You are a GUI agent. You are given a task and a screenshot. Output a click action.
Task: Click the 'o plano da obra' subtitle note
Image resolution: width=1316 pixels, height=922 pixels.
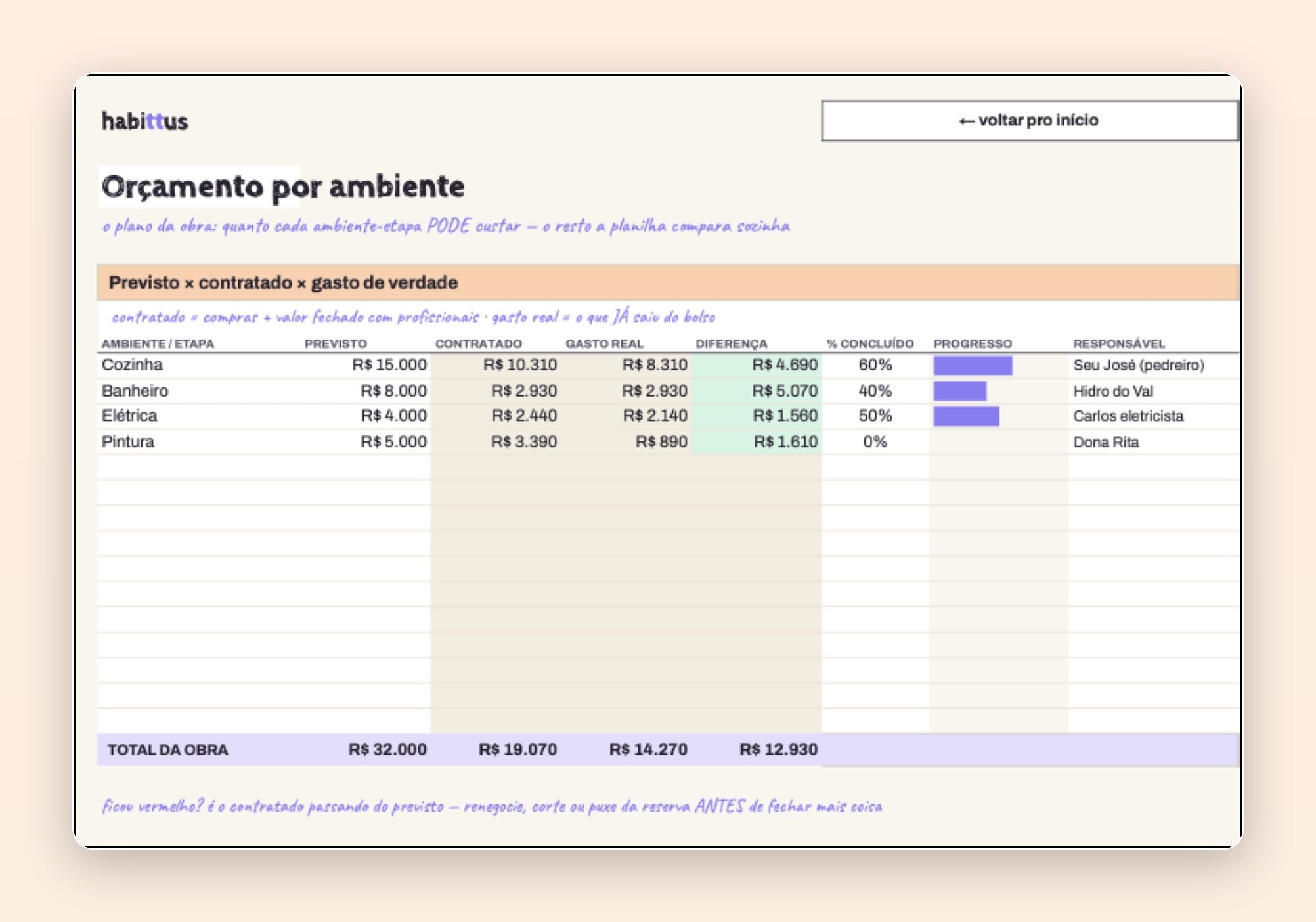coord(446,227)
